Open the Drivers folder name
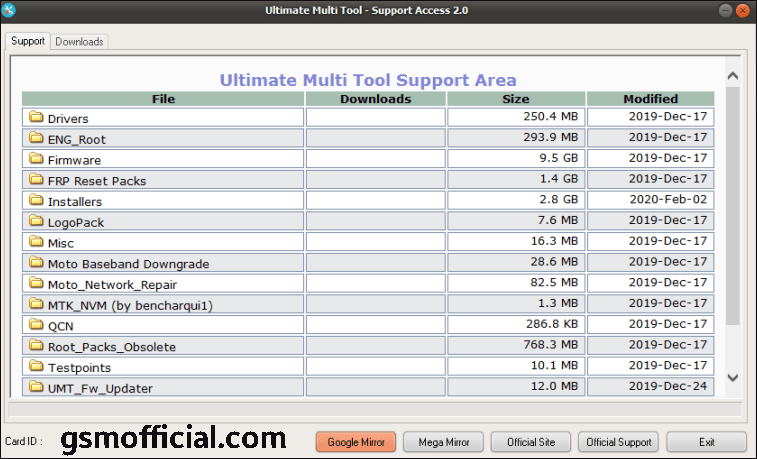Image resolution: width=757 pixels, height=459 pixels. (x=68, y=119)
